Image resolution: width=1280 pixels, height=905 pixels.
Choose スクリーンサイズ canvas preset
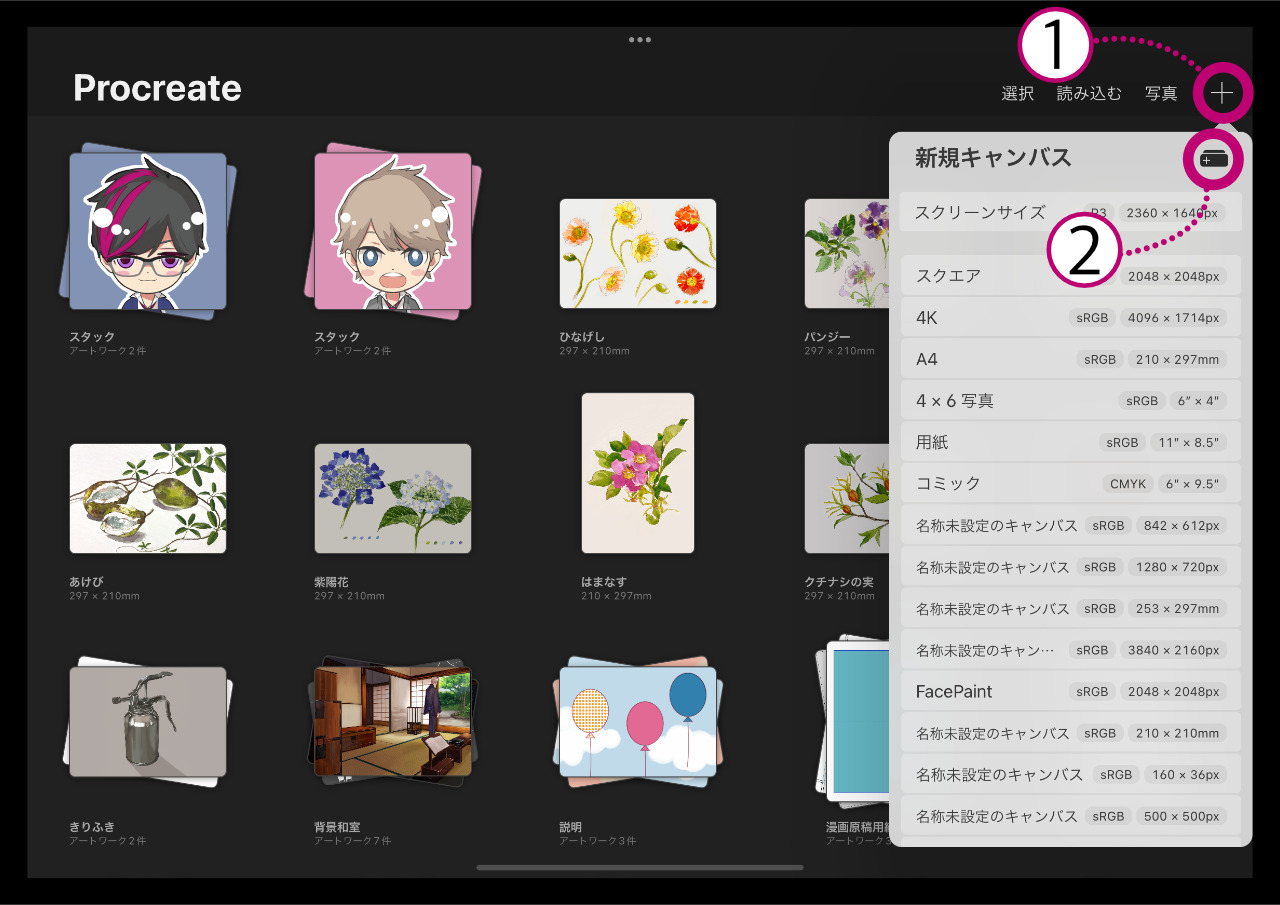pyautogui.click(x=1071, y=212)
